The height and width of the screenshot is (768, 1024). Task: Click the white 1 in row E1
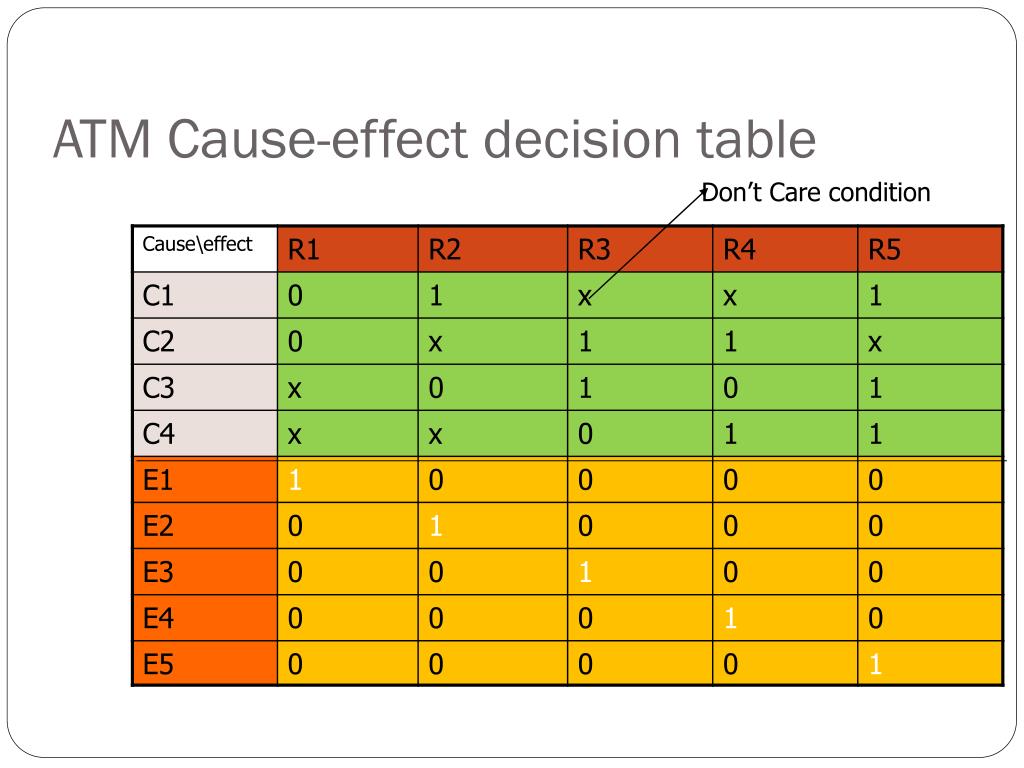[295, 481]
